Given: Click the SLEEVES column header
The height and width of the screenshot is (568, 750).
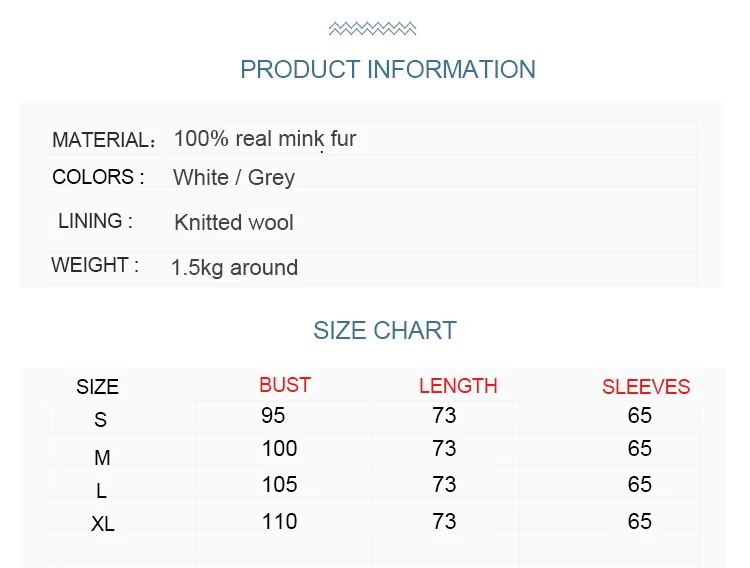Looking at the screenshot, I should point(646,387).
